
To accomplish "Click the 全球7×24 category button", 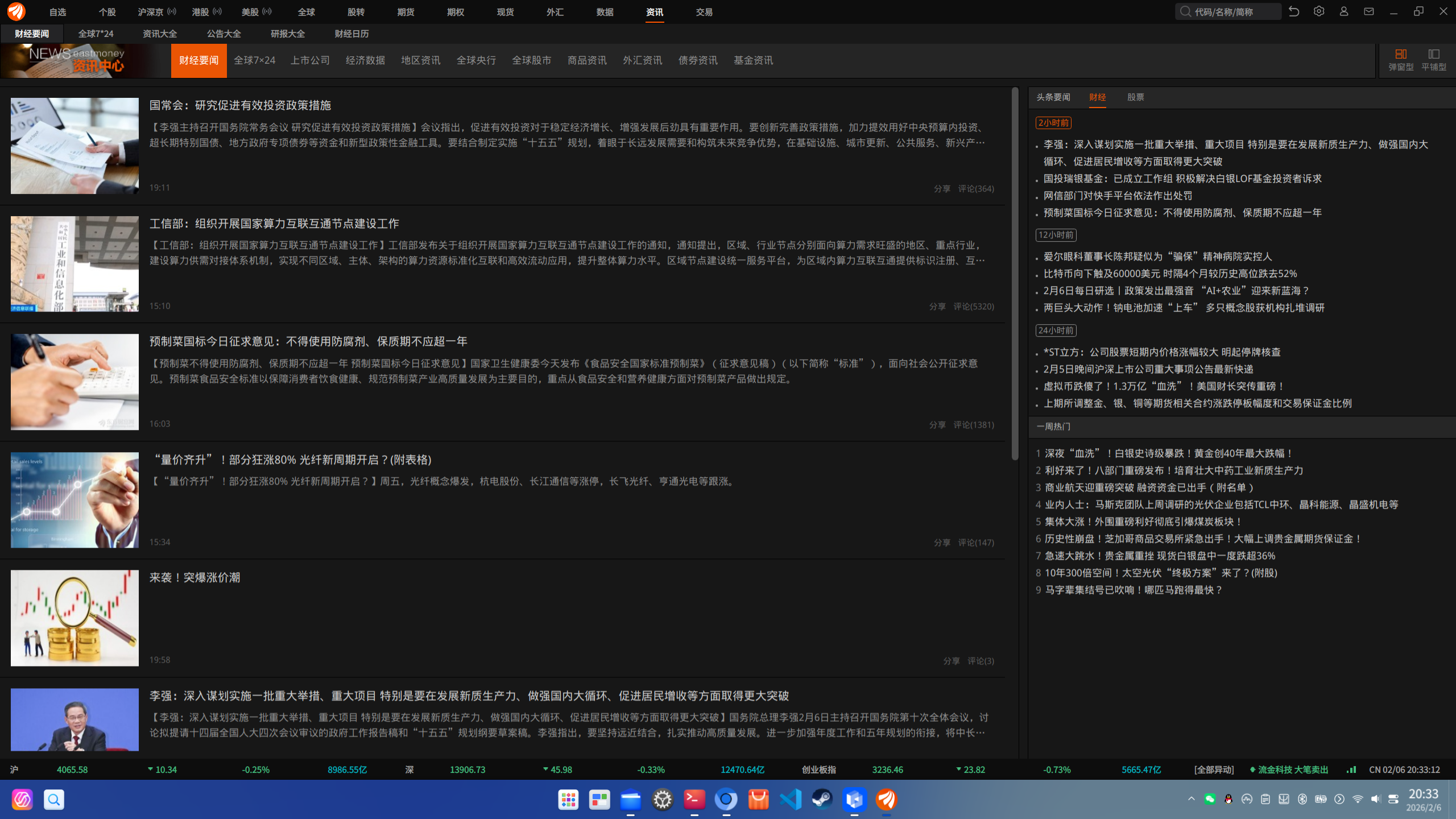I will (255, 60).
